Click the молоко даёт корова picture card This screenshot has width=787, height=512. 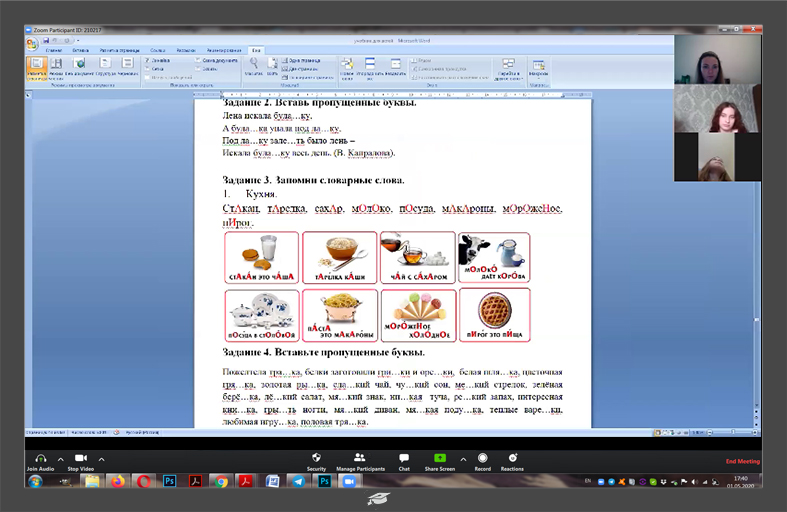(x=494, y=257)
